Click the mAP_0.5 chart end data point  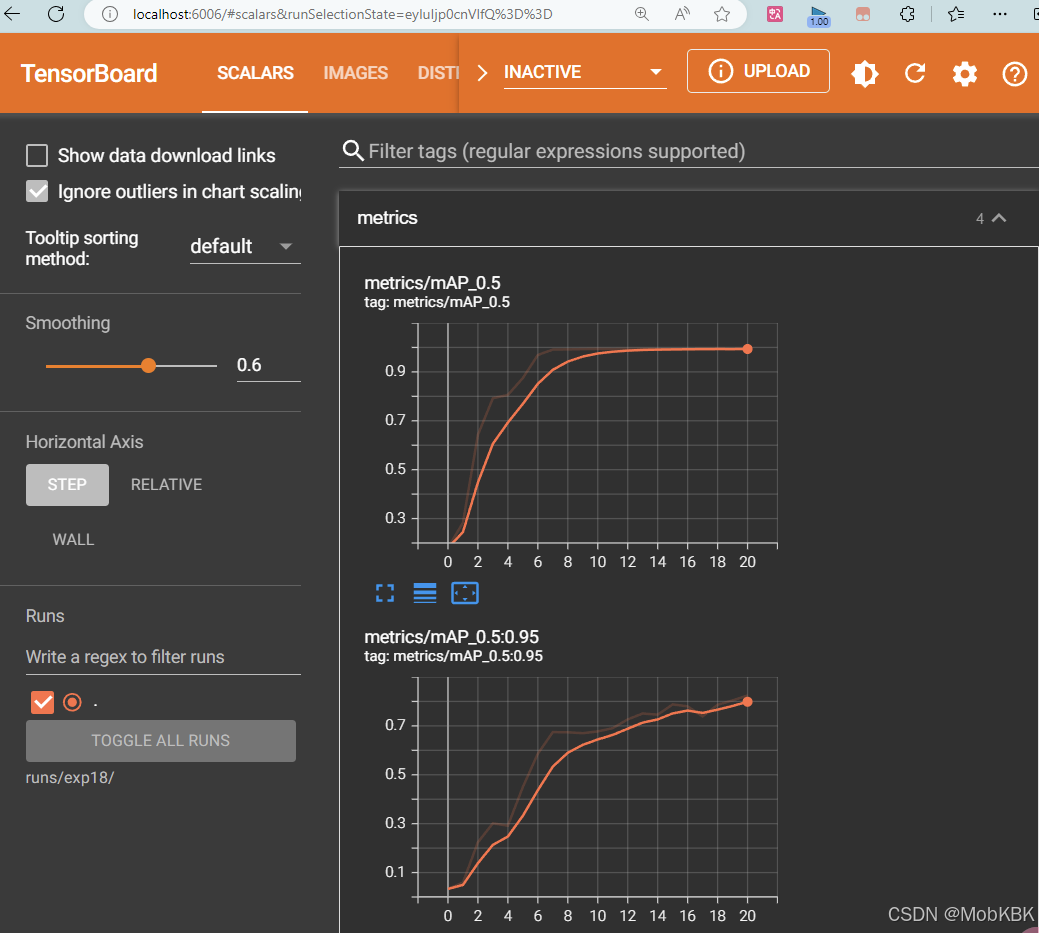point(747,349)
